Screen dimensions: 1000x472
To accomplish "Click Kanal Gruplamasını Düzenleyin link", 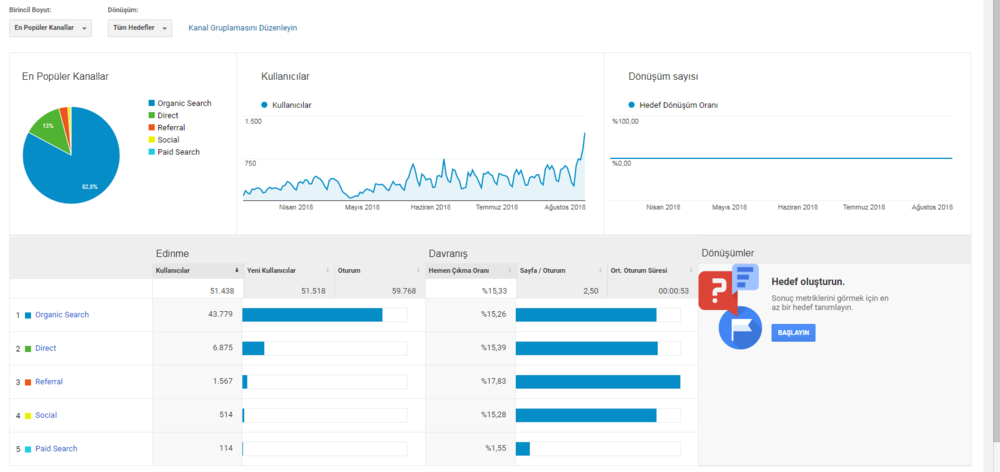I will (242, 28).
